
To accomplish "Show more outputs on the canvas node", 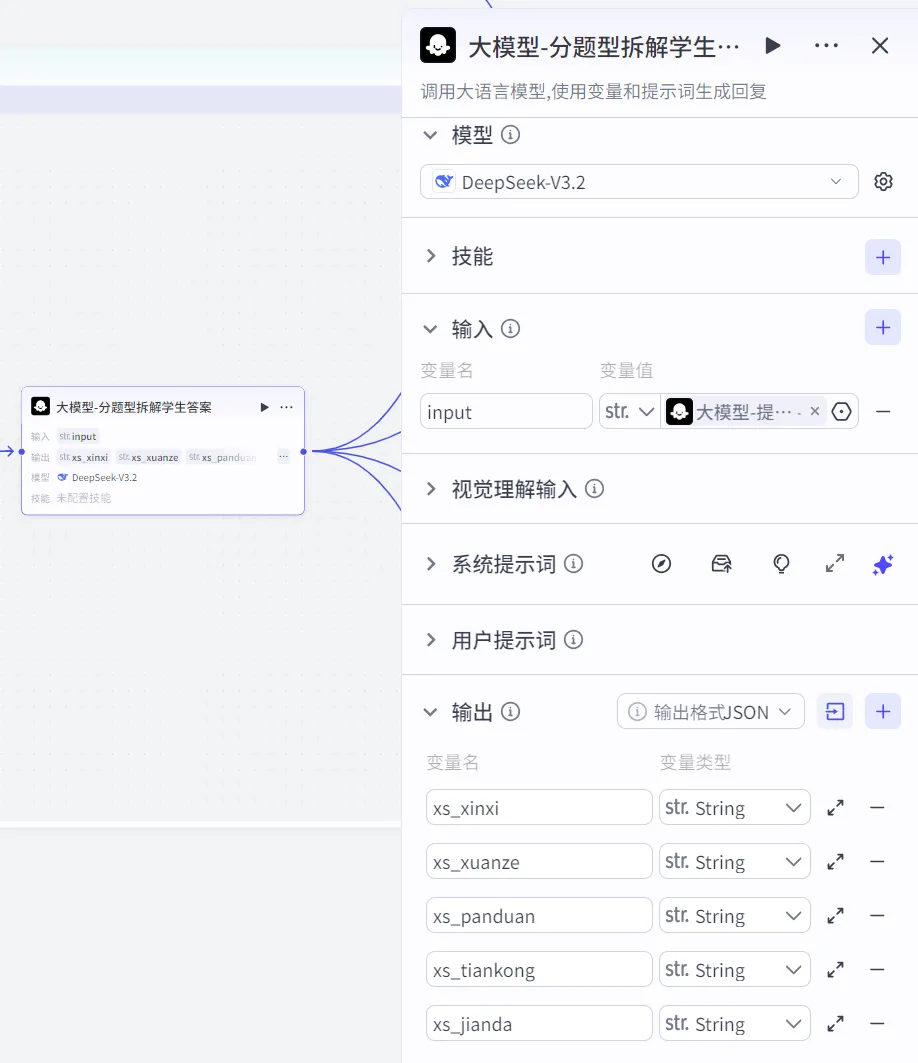I will (283, 456).
